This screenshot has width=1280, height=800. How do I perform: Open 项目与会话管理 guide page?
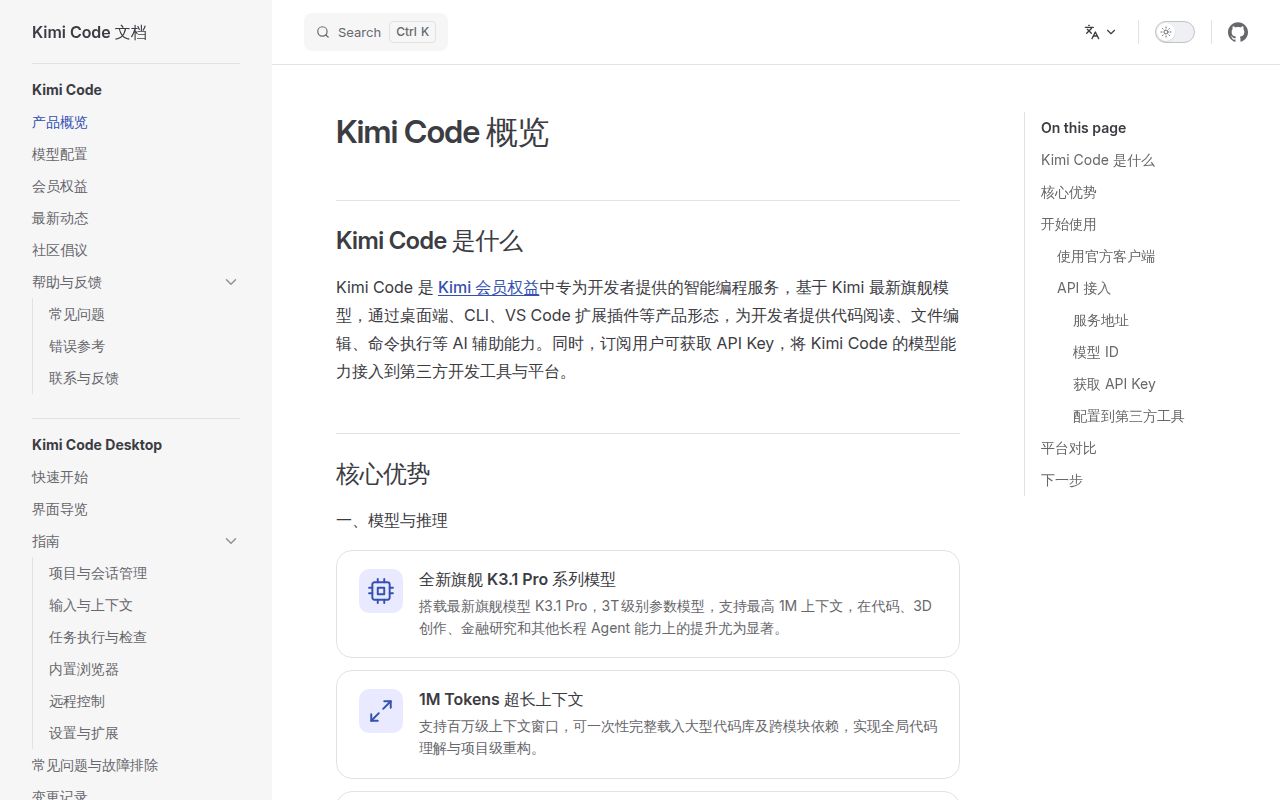pos(98,573)
